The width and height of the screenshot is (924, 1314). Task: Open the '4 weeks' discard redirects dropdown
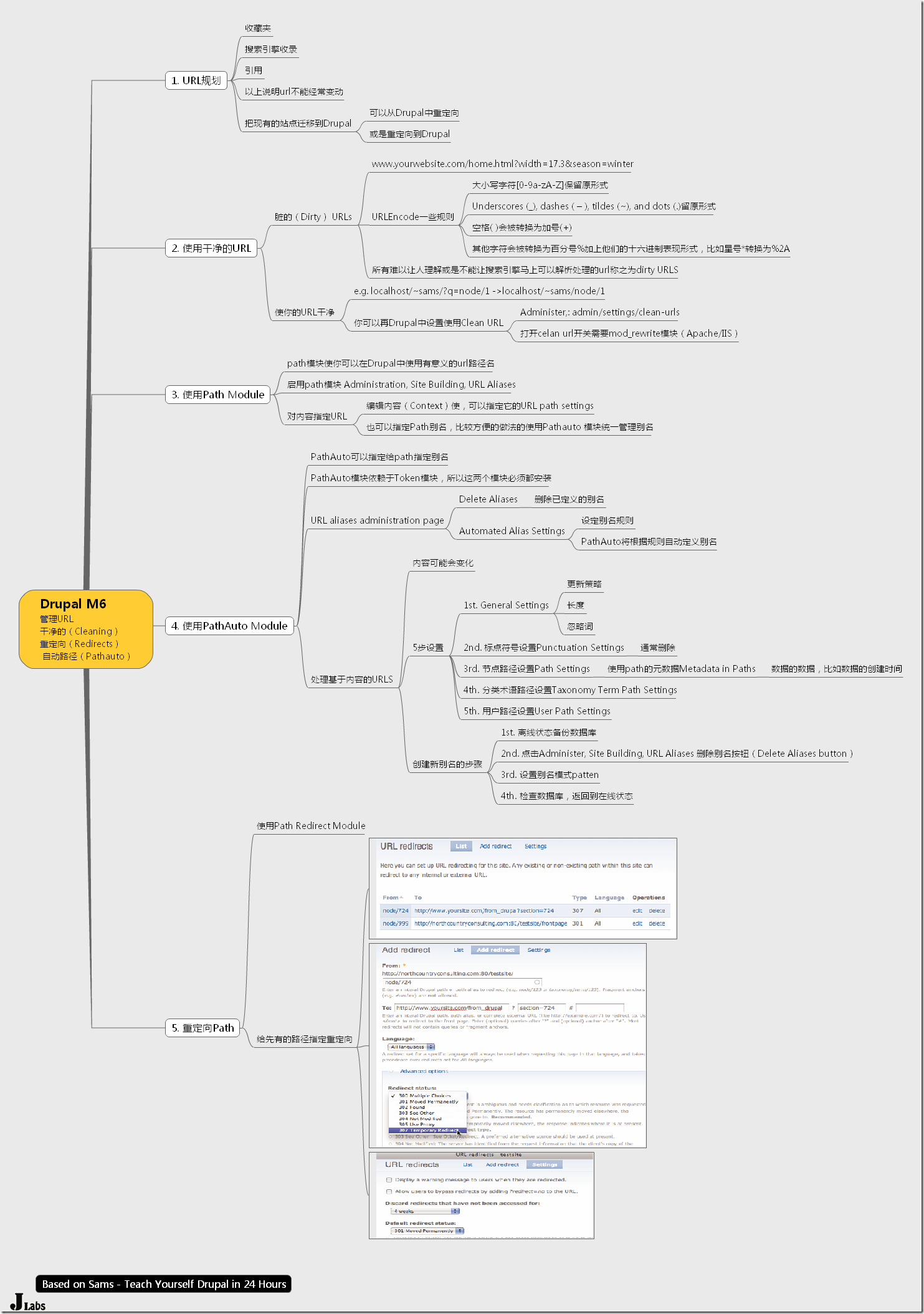click(425, 1211)
